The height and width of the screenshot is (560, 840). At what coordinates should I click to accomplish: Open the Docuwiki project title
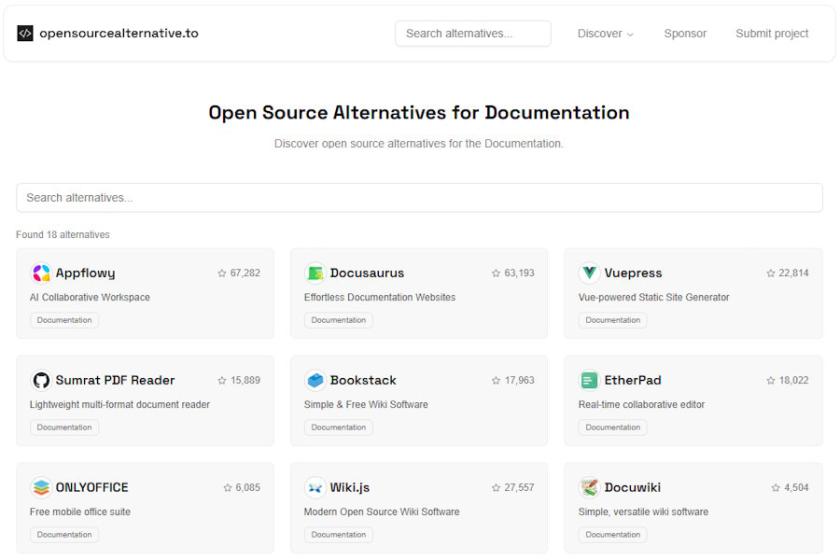pyautogui.click(x=633, y=487)
